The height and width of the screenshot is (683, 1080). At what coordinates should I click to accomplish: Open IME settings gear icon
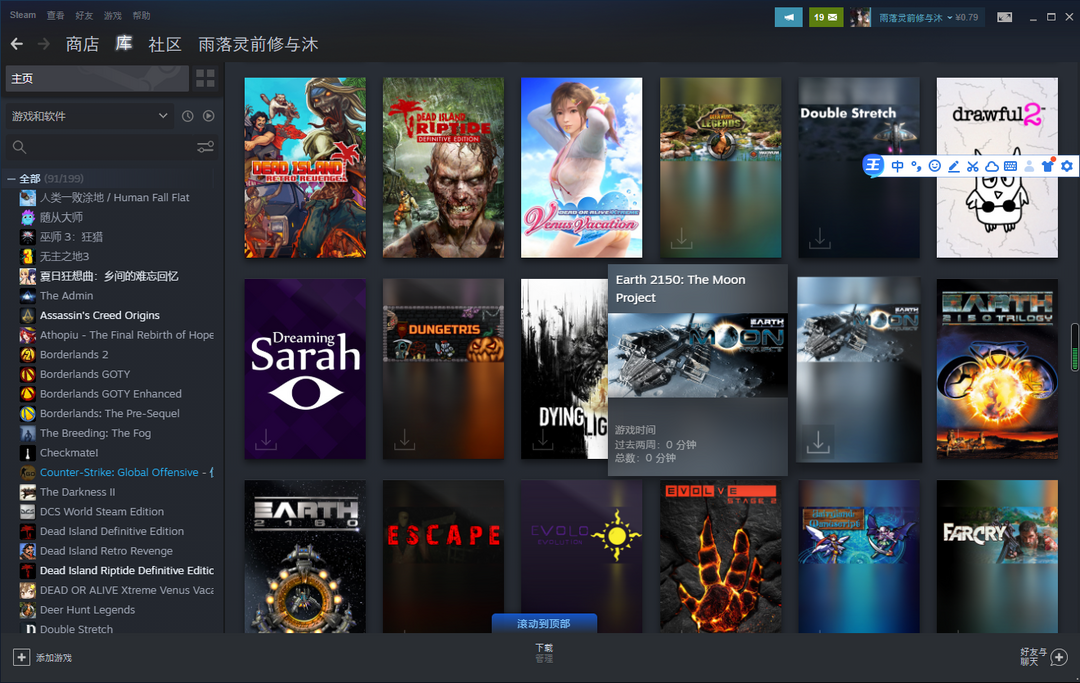[1067, 166]
